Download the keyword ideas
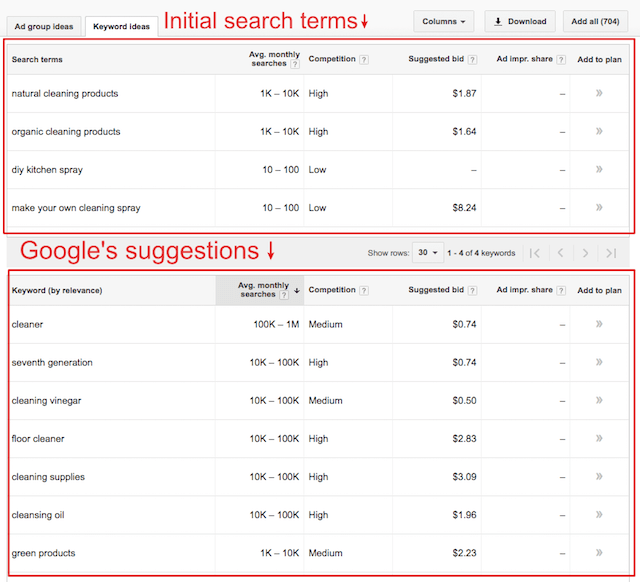640x582 pixels. [520, 21]
